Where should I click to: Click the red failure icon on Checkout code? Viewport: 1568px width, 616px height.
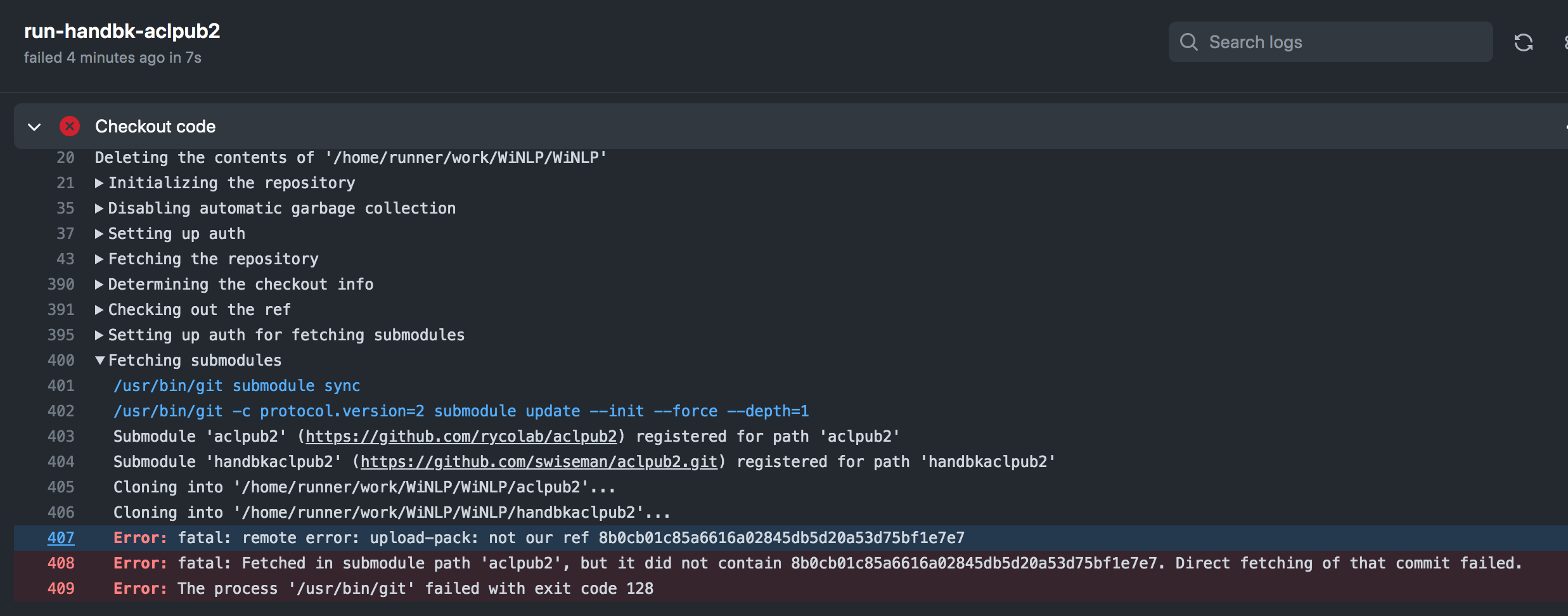click(x=70, y=126)
